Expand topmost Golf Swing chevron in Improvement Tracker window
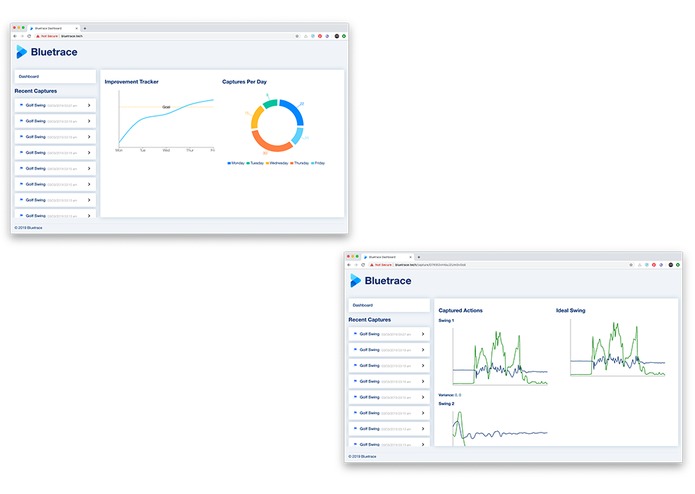The image size is (695, 494). (x=89, y=105)
